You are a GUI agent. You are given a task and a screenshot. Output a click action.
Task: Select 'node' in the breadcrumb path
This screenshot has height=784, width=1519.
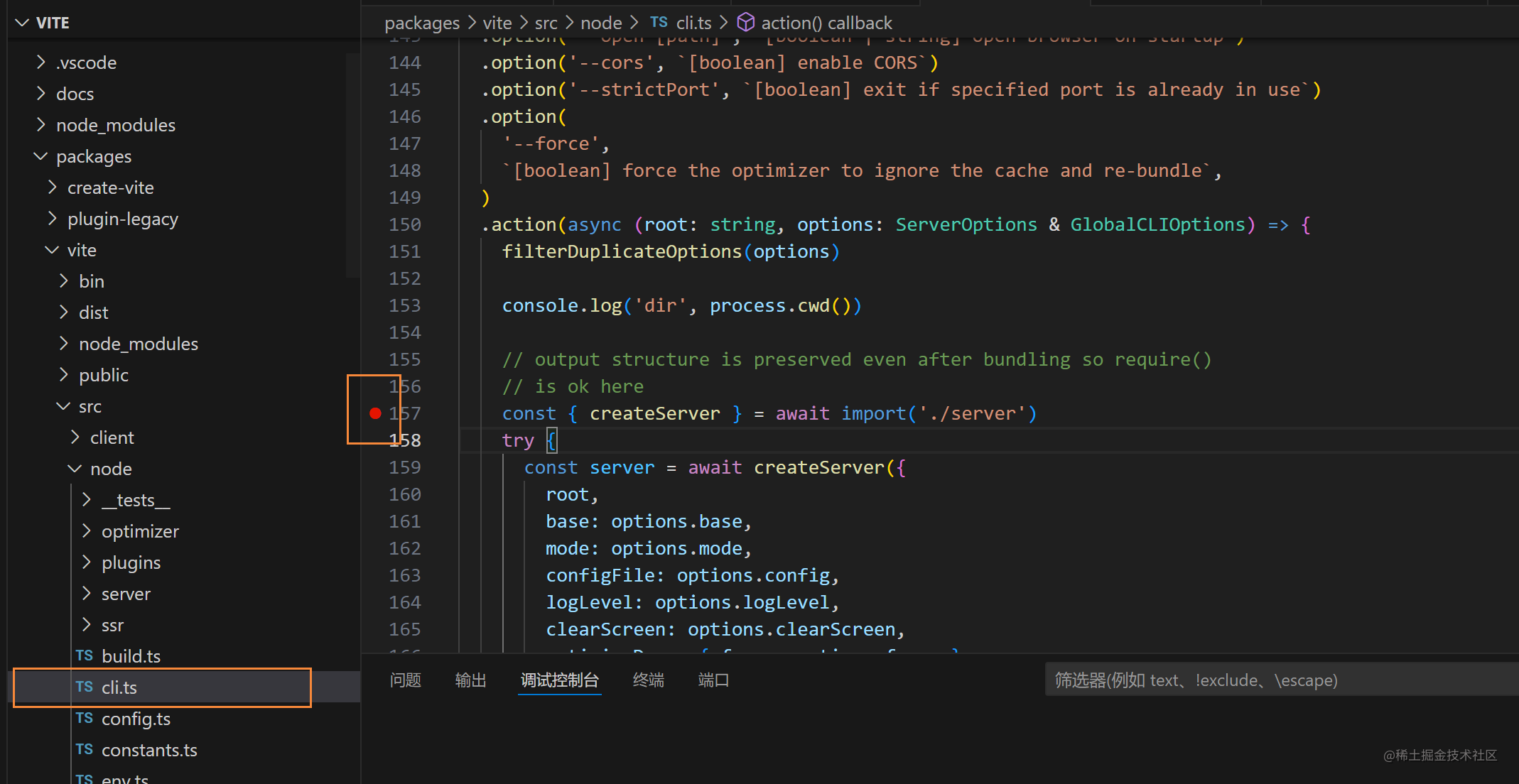tap(601, 23)
